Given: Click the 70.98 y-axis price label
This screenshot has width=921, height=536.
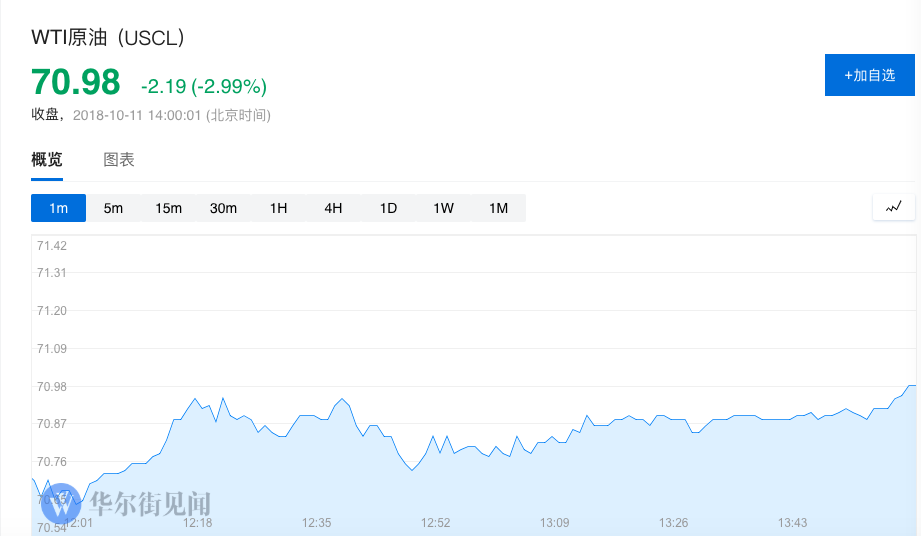Looking at the screenshot, I should (x=52, y=387).
